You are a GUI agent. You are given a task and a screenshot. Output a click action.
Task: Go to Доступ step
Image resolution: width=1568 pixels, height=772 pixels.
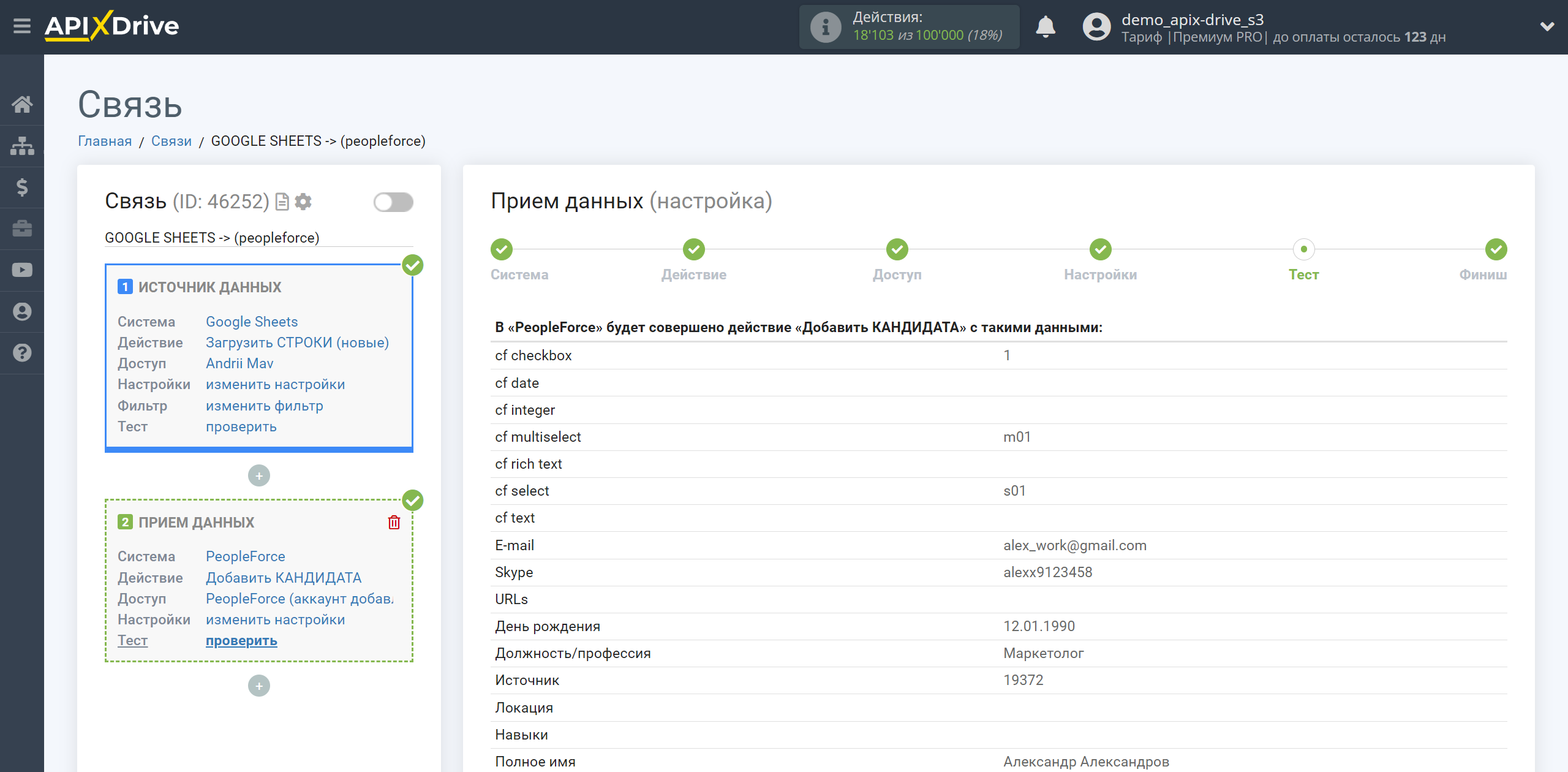point(897,249)
